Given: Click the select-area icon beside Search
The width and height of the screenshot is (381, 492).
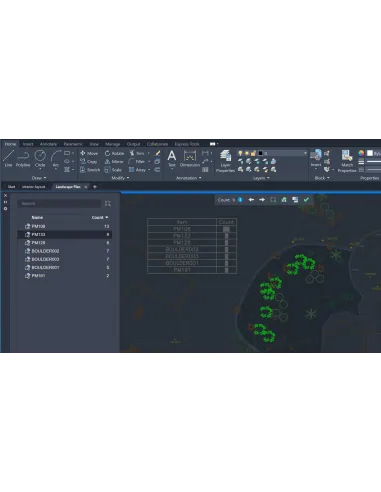Looking at the screenshot, I should click(108, 203).
